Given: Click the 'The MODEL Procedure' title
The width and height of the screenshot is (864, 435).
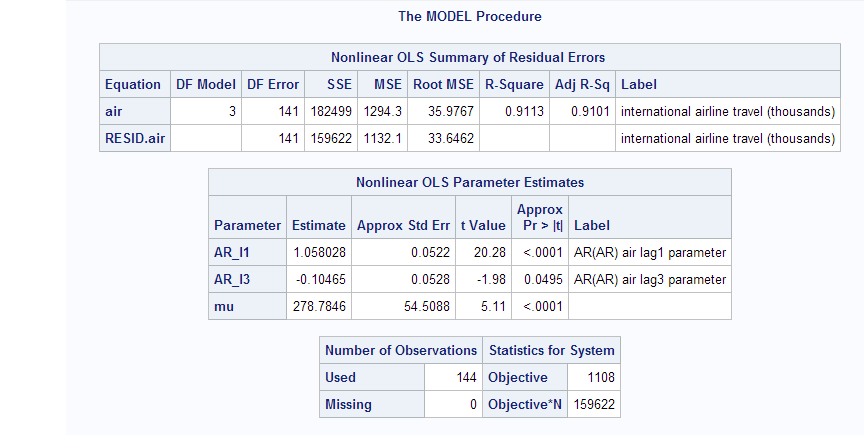Looking at the screenshot, I should tap(469, 17).
